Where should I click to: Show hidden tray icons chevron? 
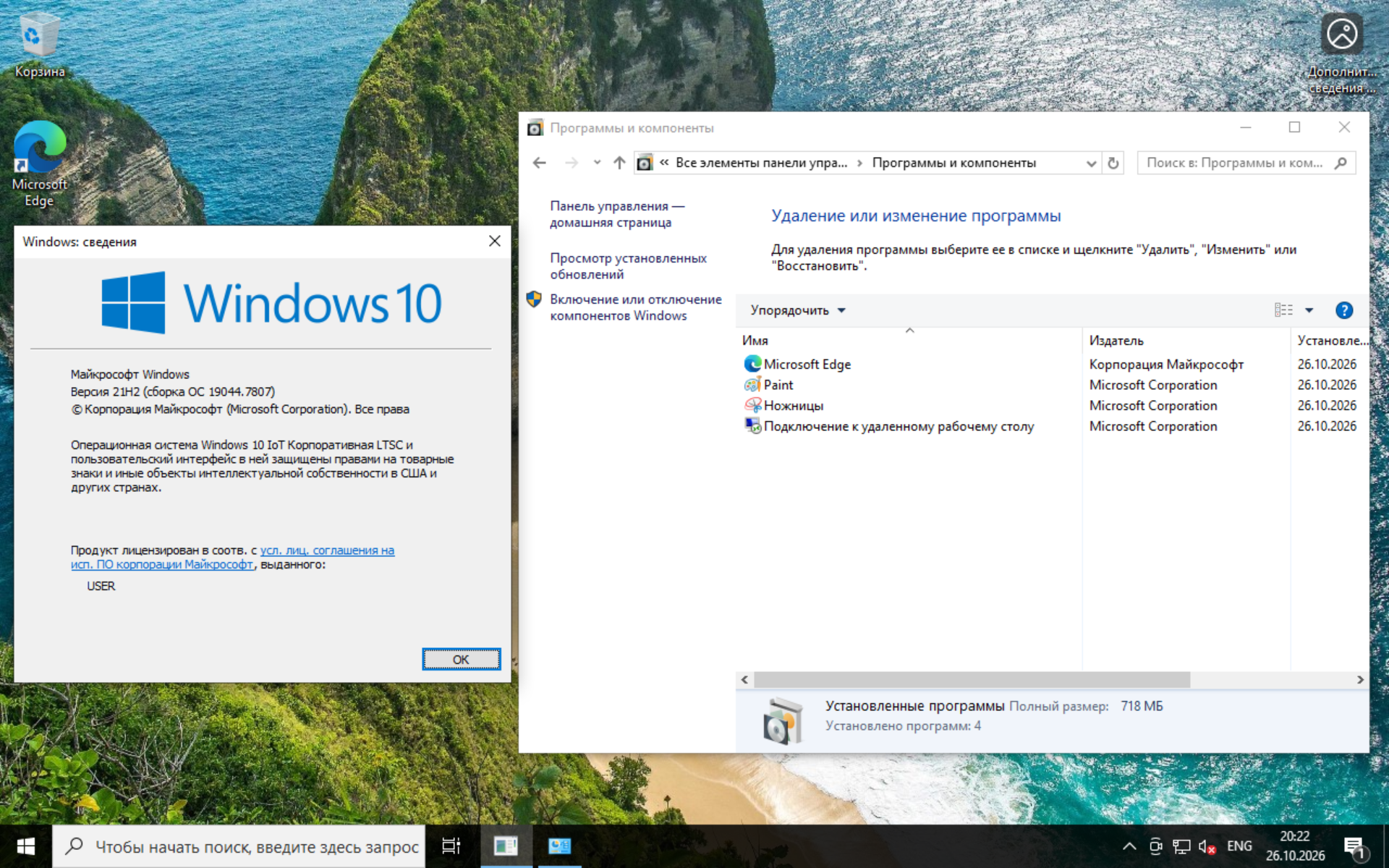(x=1129, y=846)
